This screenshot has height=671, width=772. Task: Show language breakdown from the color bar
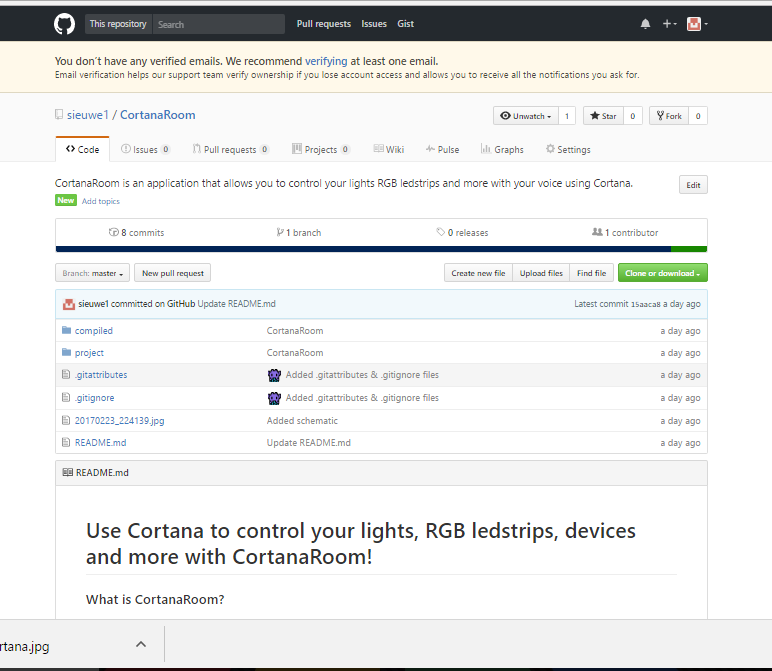[x=382, y=249]
